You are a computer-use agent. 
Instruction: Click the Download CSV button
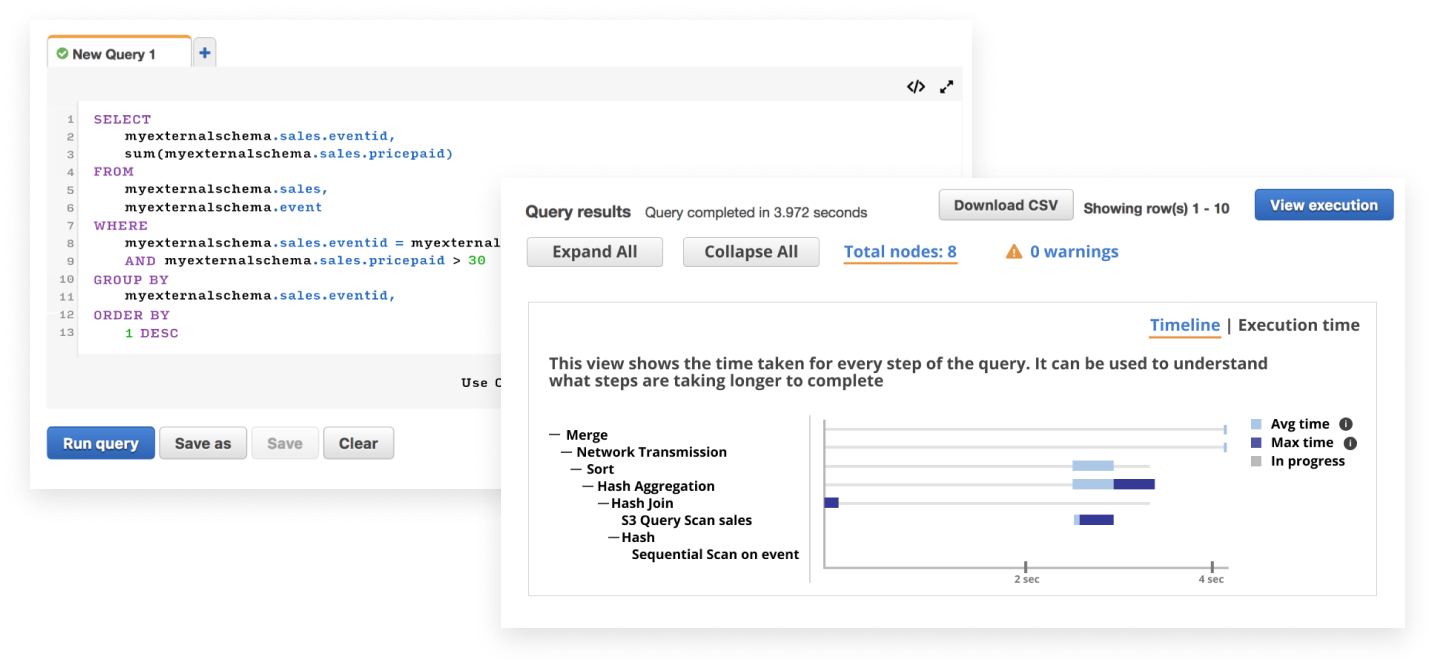[x=1005, y=205]
